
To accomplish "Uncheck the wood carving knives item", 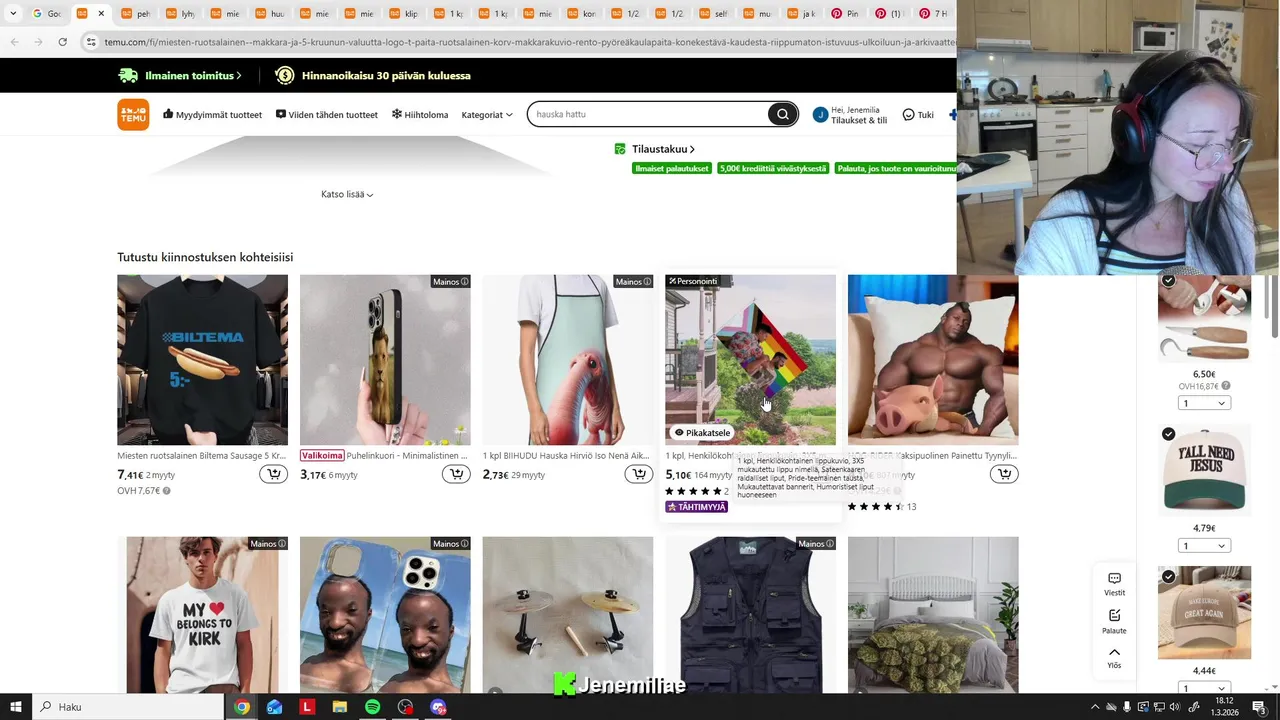I will pyautogui.click(x=1168, y=281).
